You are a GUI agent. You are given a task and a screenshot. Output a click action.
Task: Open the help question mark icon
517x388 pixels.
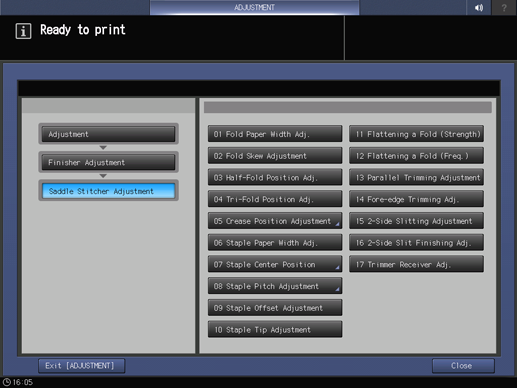click(x=504, y=7)
